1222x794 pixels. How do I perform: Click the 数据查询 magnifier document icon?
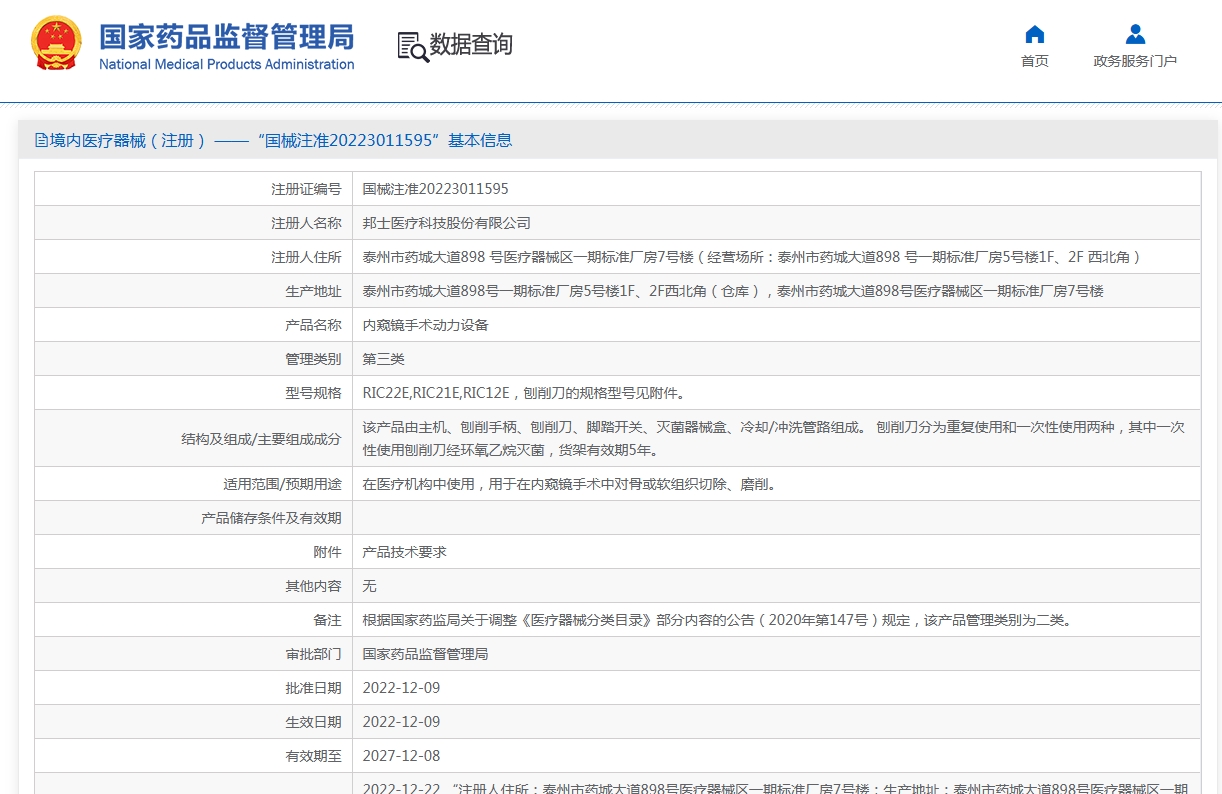click(412, 47)
